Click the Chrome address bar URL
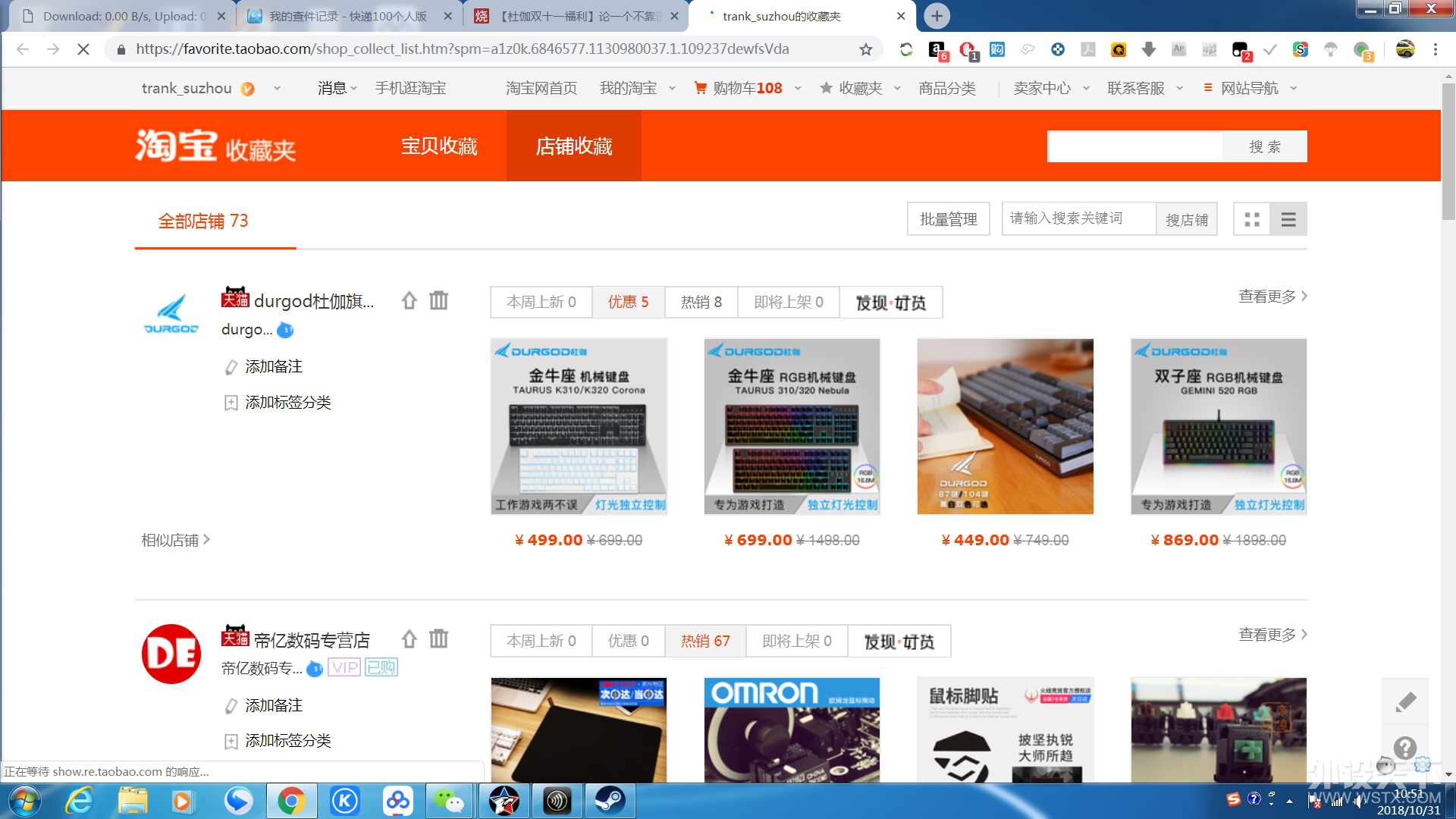The image size is (1456, 819). [x=463, y=49]
